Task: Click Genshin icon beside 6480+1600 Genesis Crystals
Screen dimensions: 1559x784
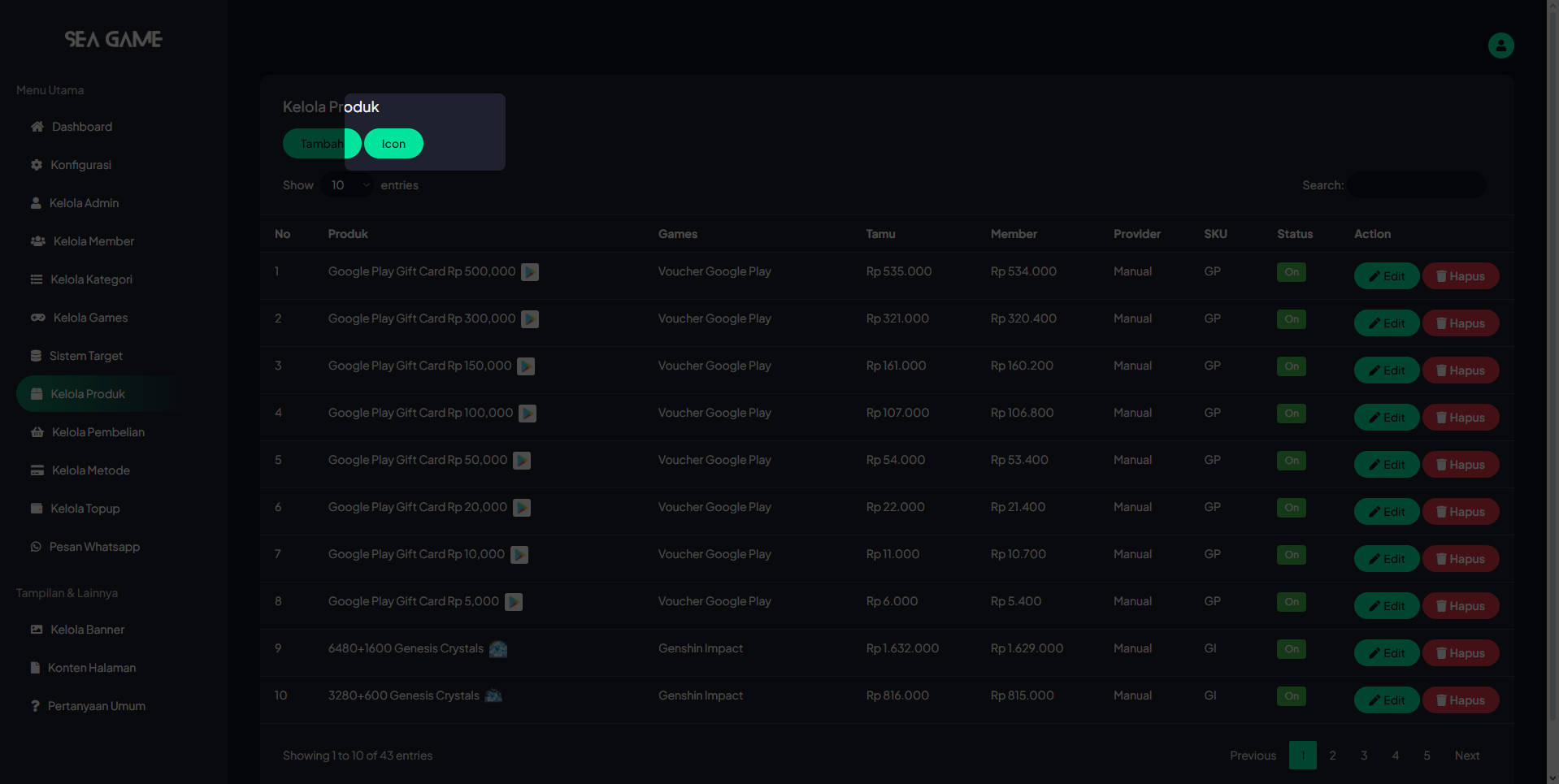Action: pyautogui.click(x=498, y=649)
